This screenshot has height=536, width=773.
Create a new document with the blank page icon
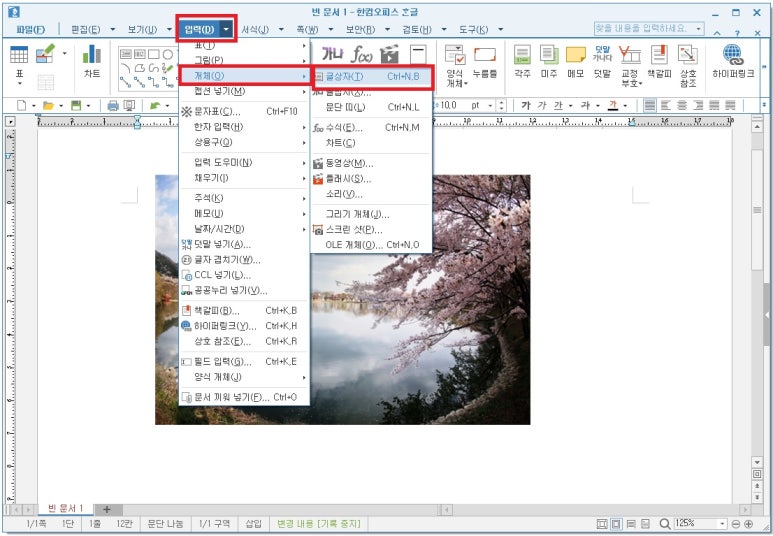22,106
